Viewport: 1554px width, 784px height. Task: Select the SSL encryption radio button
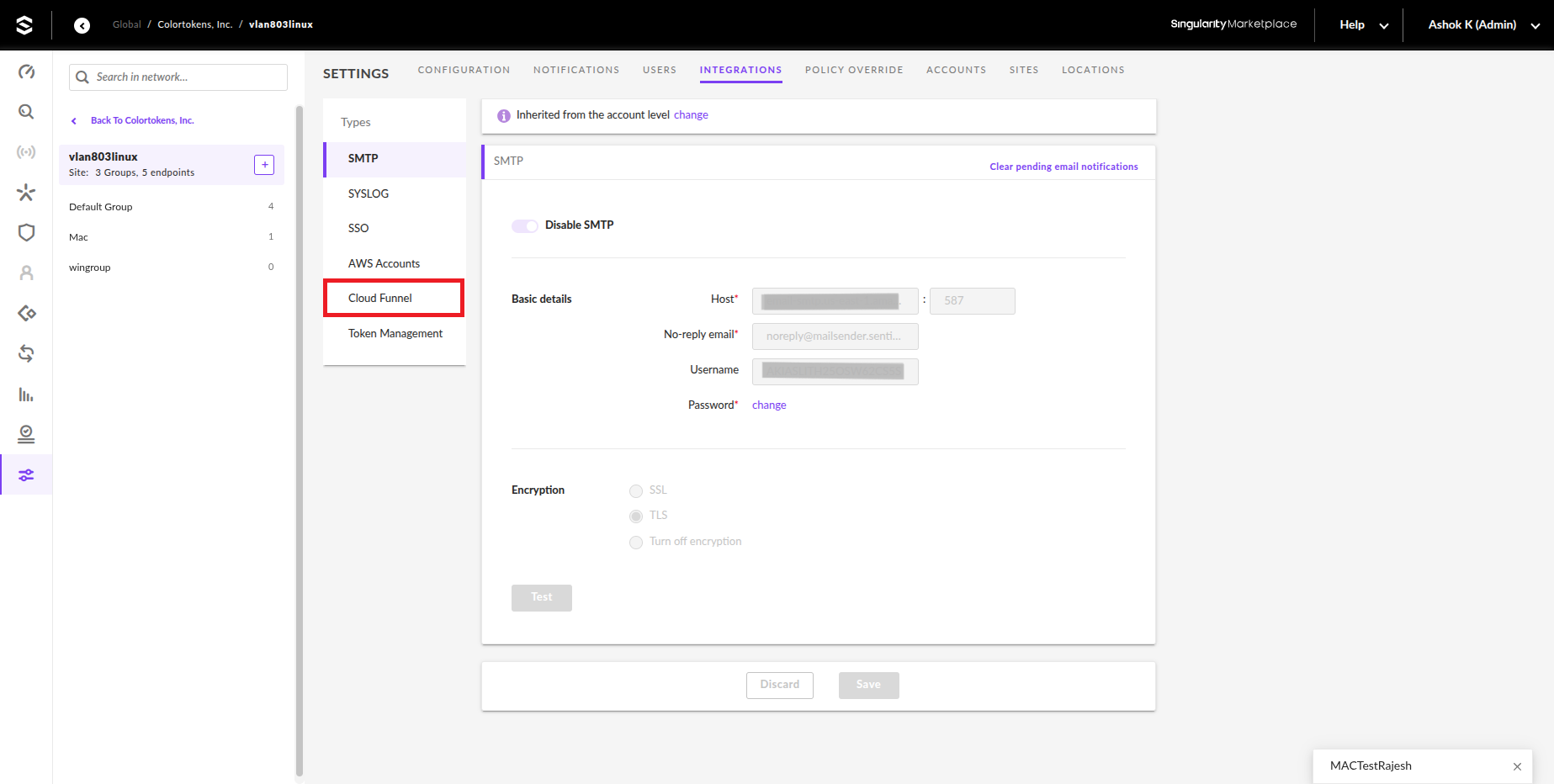click(636, 490)
